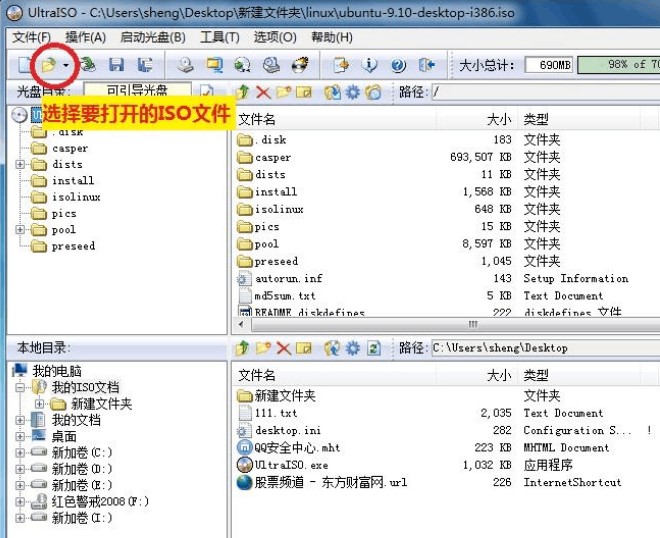
Task: Click New Folder icon in local directory toolbar
Action: click(263, 348)
